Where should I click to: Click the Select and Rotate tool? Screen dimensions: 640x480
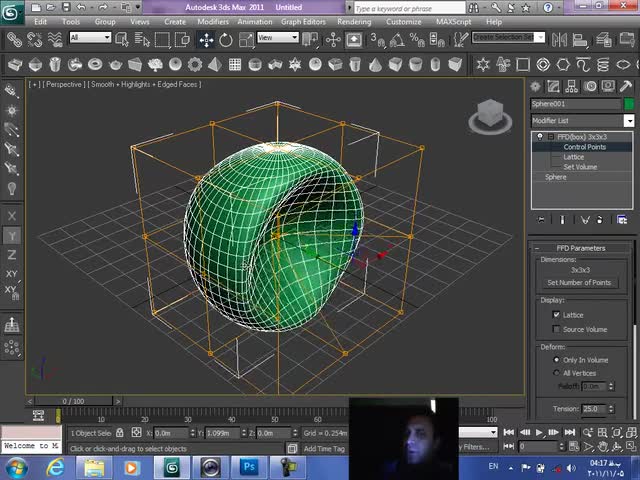pos(226,39)
